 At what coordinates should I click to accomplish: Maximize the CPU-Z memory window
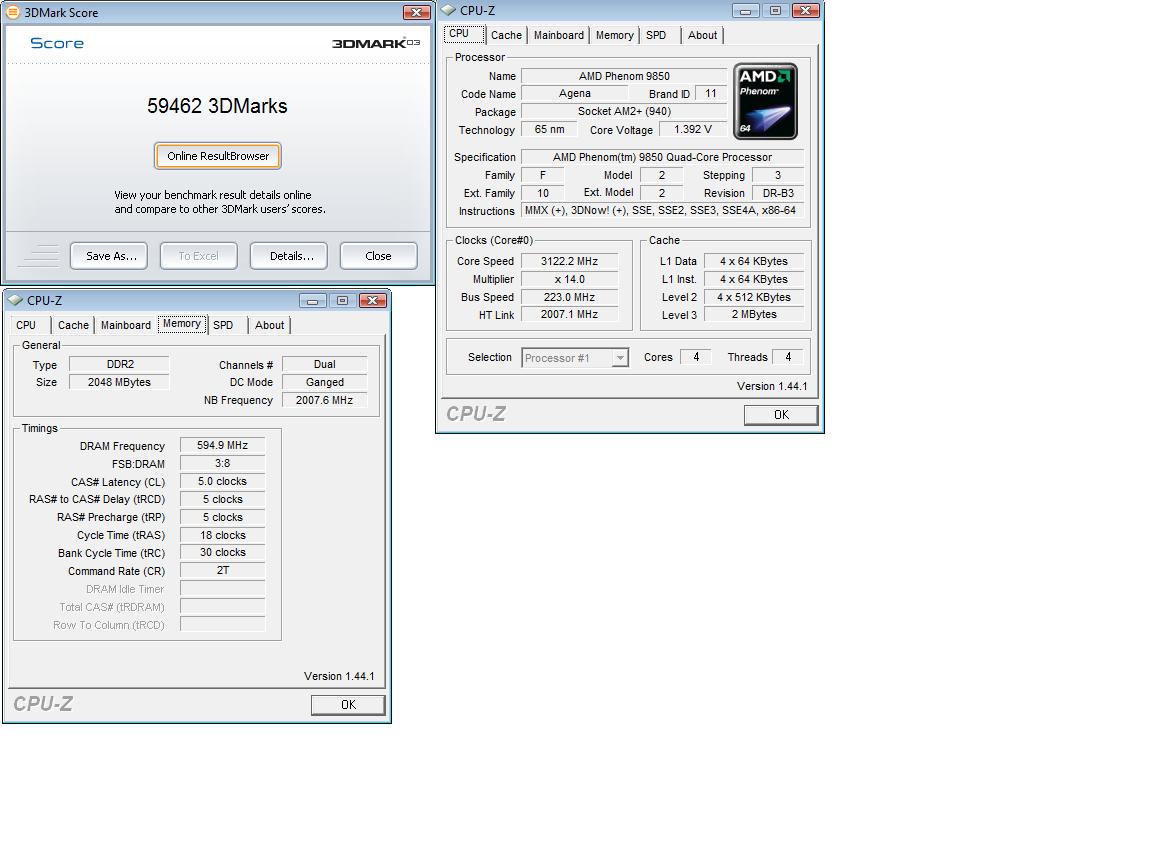pos(342,301)
